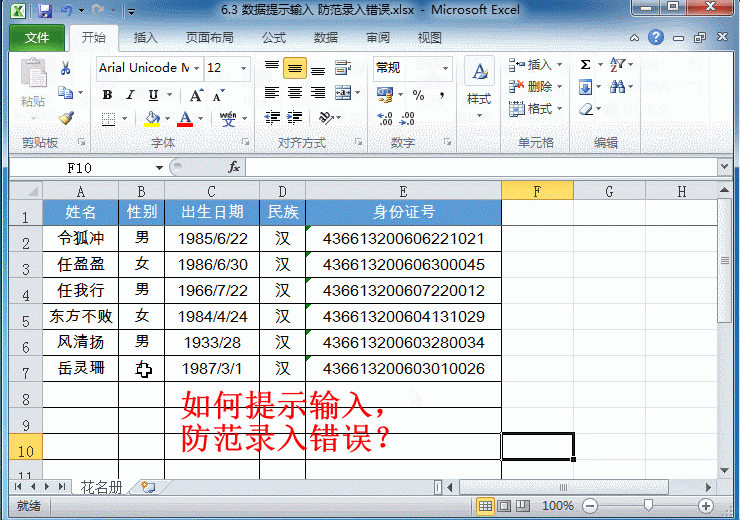The image size is (740, 520).
Task: Click the Increase Font Size icon
Action: [195, 95]
